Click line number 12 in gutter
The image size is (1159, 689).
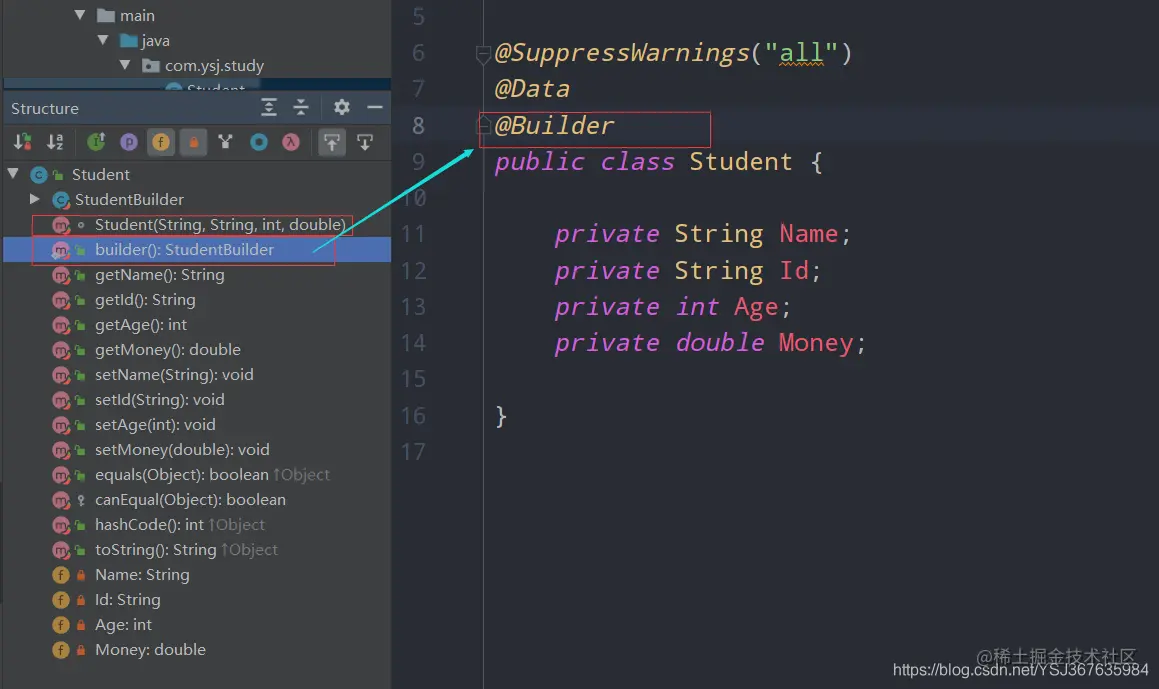coord(414,271)
